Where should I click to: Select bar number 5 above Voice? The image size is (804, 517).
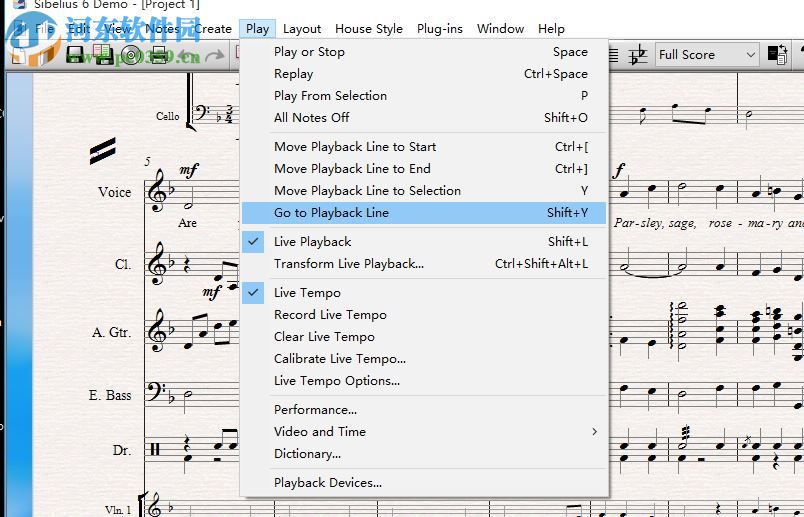pos(147,162)
